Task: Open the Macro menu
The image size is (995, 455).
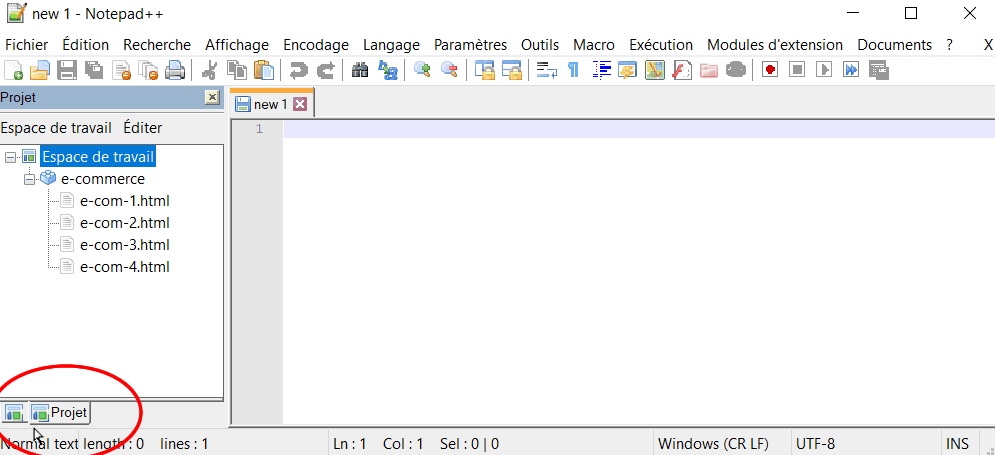Action: 594,45
